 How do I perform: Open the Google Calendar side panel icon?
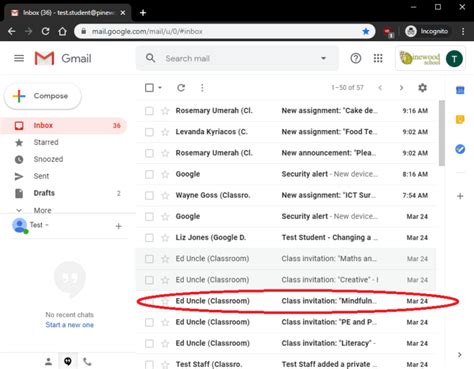pos(460,90)
